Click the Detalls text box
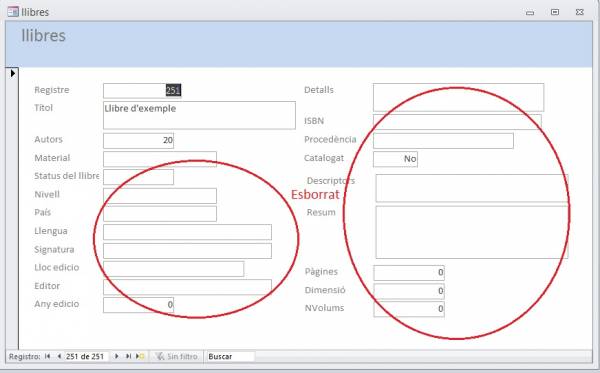Viewport: 600px width, 373px height. point(458,97)
